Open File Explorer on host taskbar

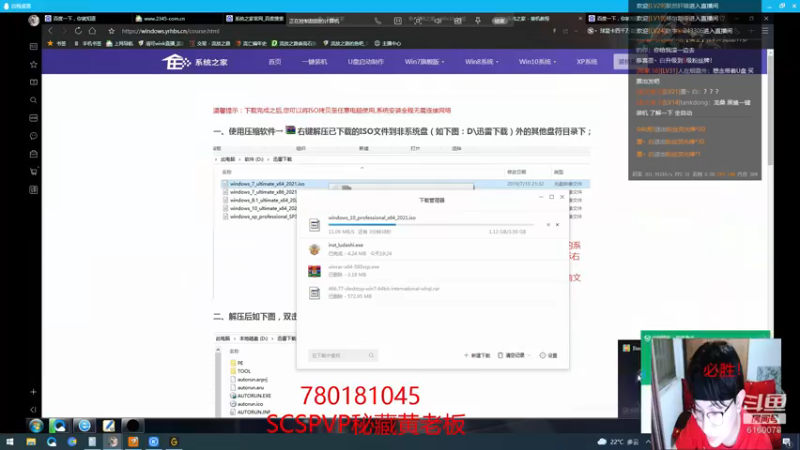click(31, 442)
